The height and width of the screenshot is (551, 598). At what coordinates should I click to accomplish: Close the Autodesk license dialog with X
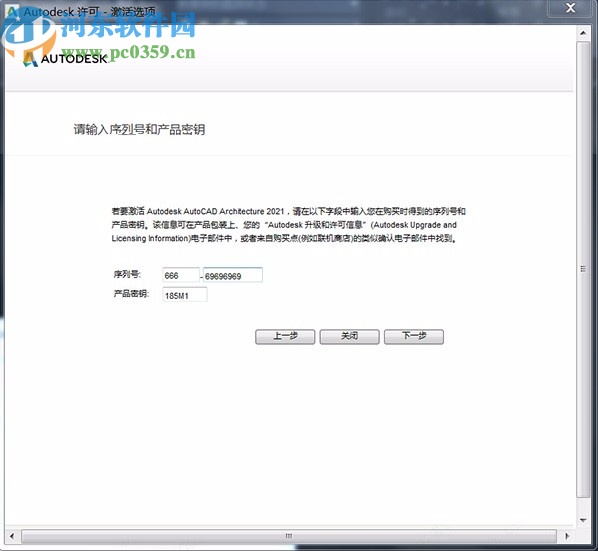(571, 8)
